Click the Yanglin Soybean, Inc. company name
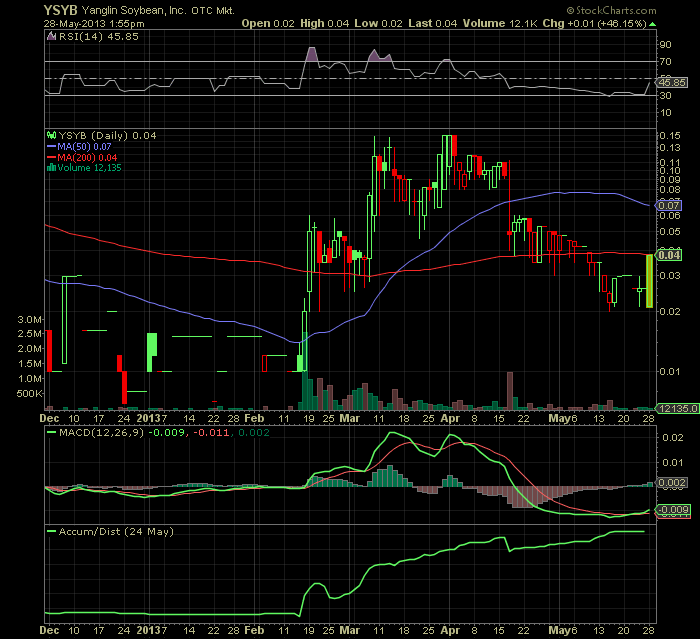 pyautogui.click(x=134, y=10)
